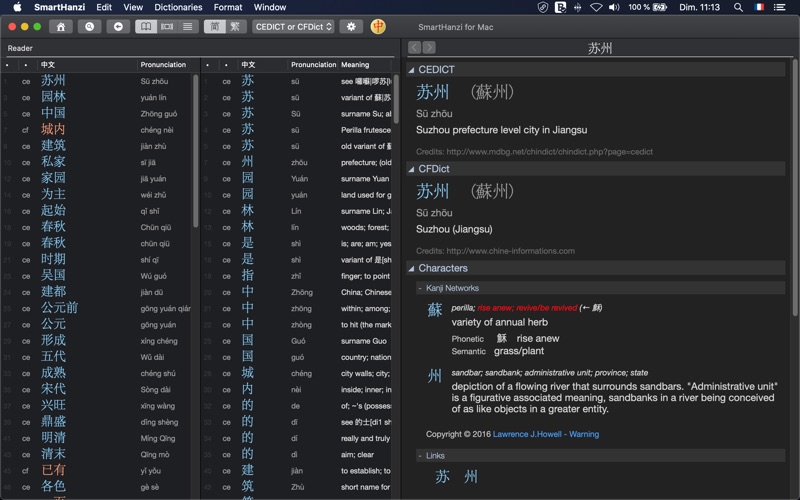
Task: Collapse the CEDICT section
Action: 411,70
